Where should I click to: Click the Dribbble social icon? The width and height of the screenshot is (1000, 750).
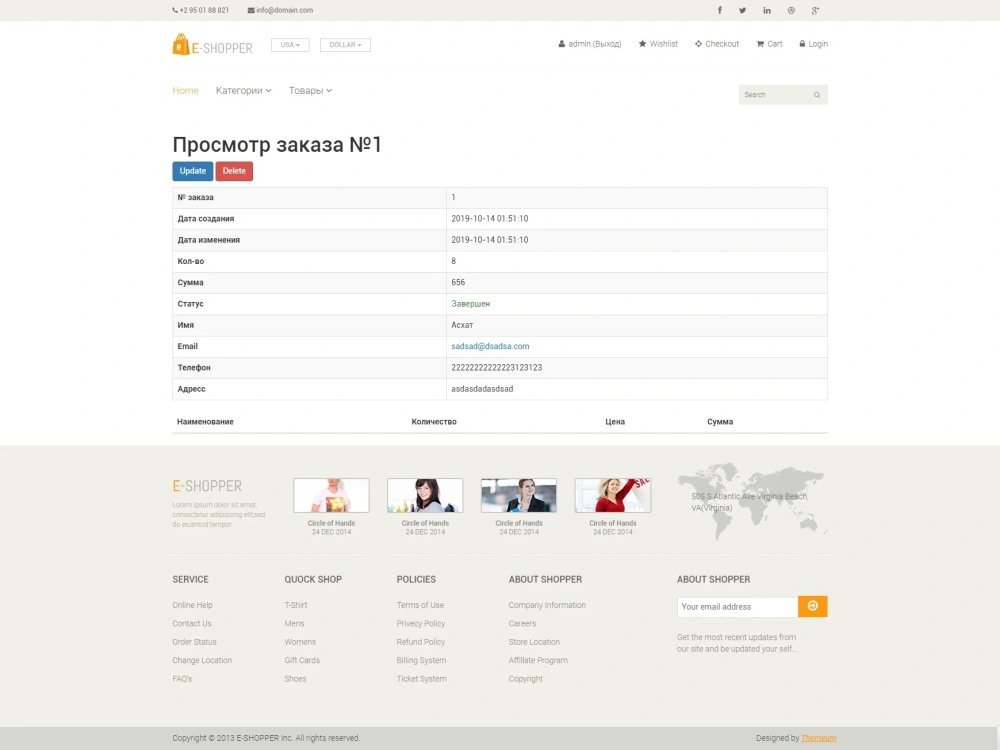pos(791,10)
